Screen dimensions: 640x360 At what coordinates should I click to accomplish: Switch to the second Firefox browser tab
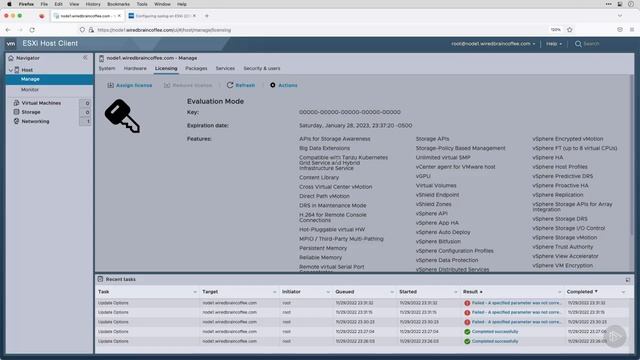coord(163,16)
